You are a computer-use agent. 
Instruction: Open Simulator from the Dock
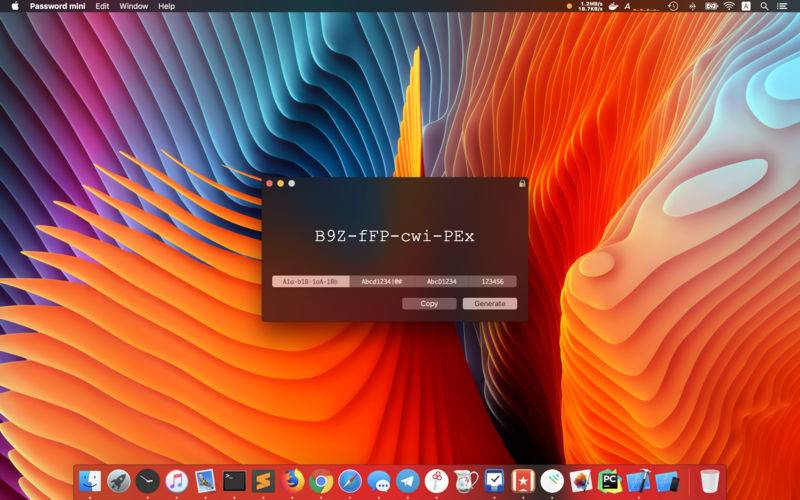667,481
